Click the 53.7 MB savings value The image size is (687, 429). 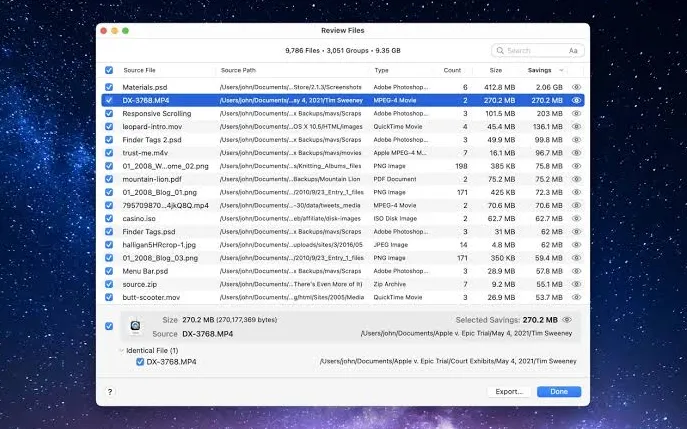coord(549,298)
